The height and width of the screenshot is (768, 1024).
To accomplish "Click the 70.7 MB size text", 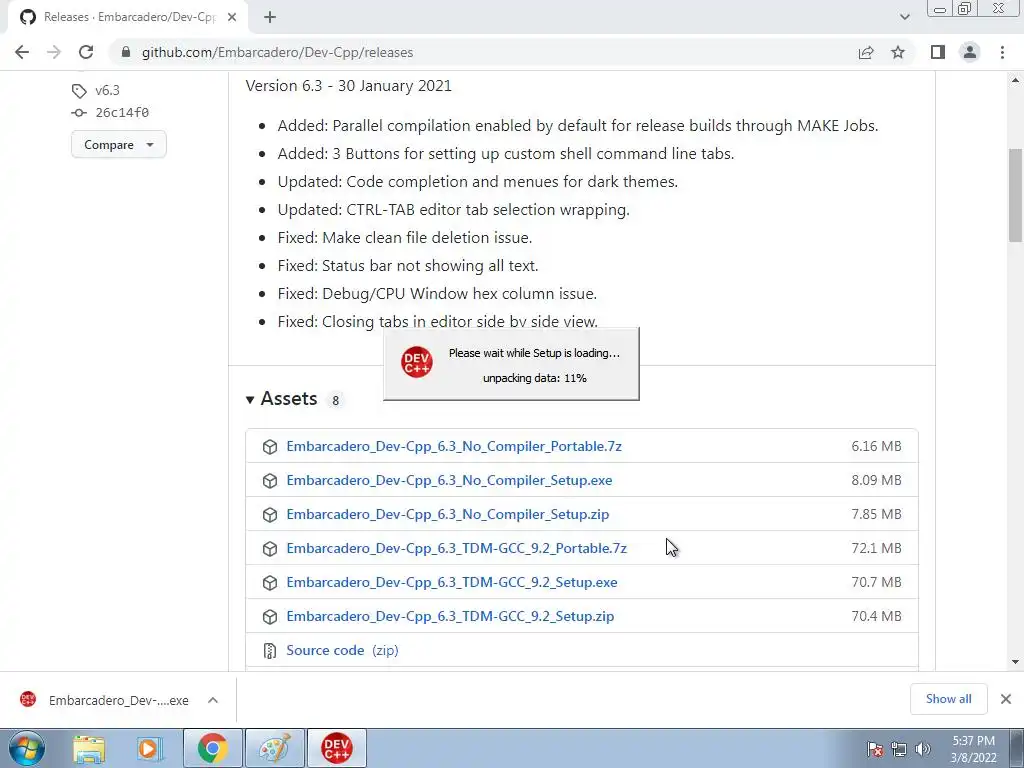I will click(x=876, y=582).
